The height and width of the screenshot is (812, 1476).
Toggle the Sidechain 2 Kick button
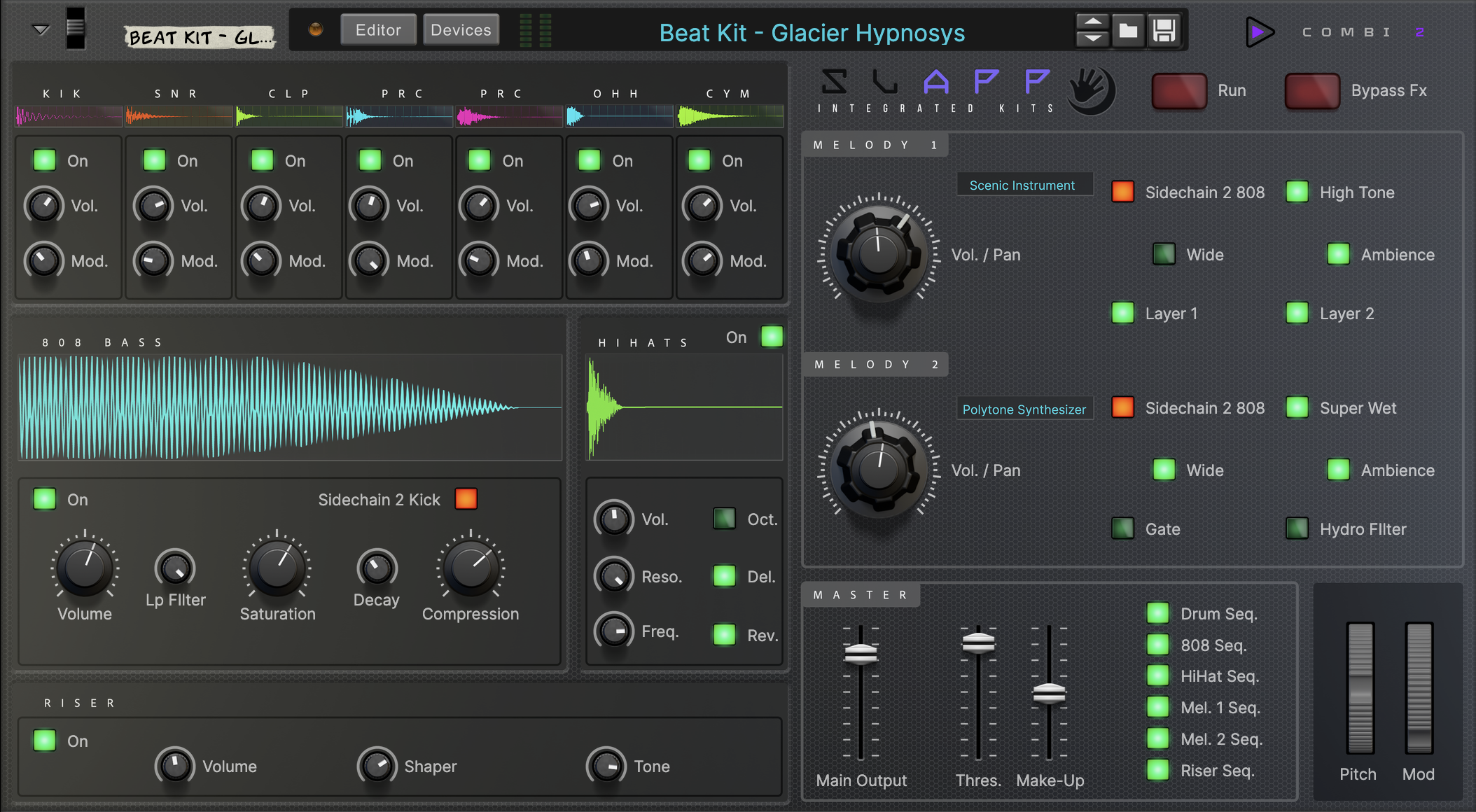[466, 498]
